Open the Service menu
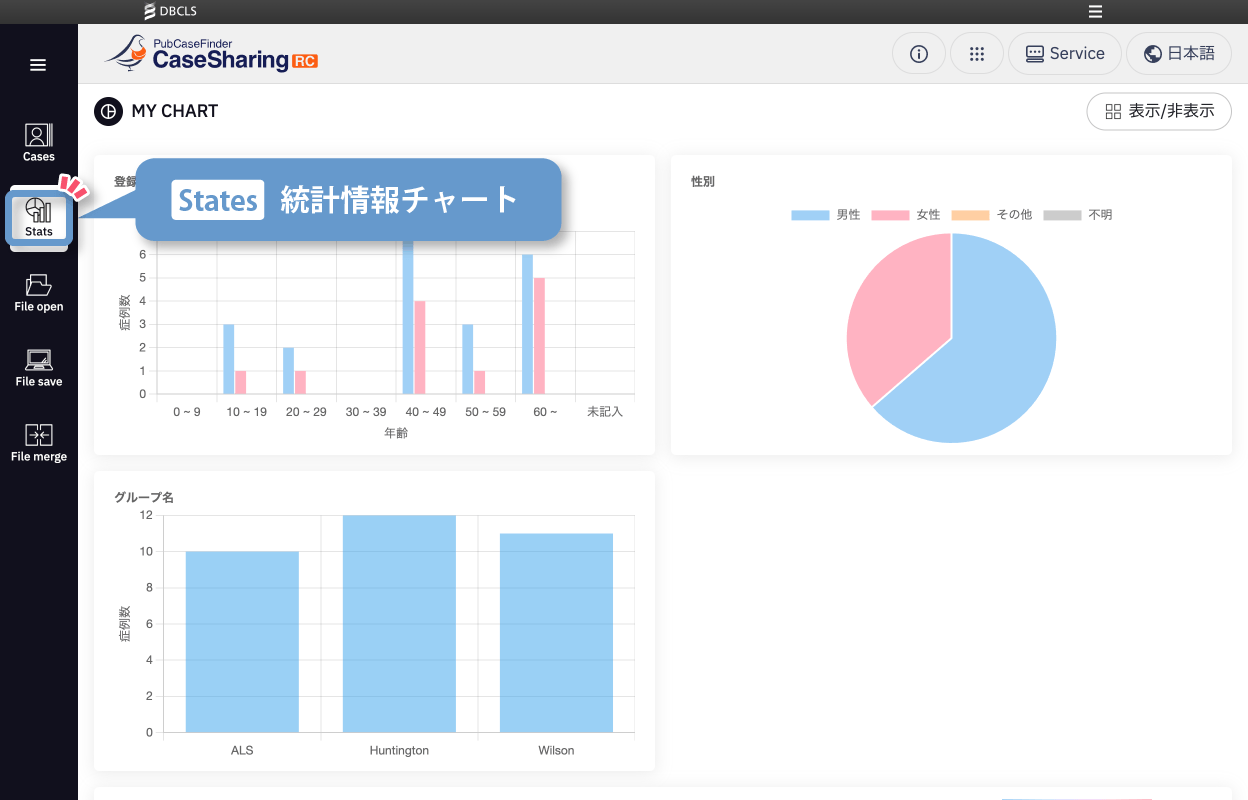Image resolution: width=1248 pixels, height=800 pixels. pos(1065,54)
